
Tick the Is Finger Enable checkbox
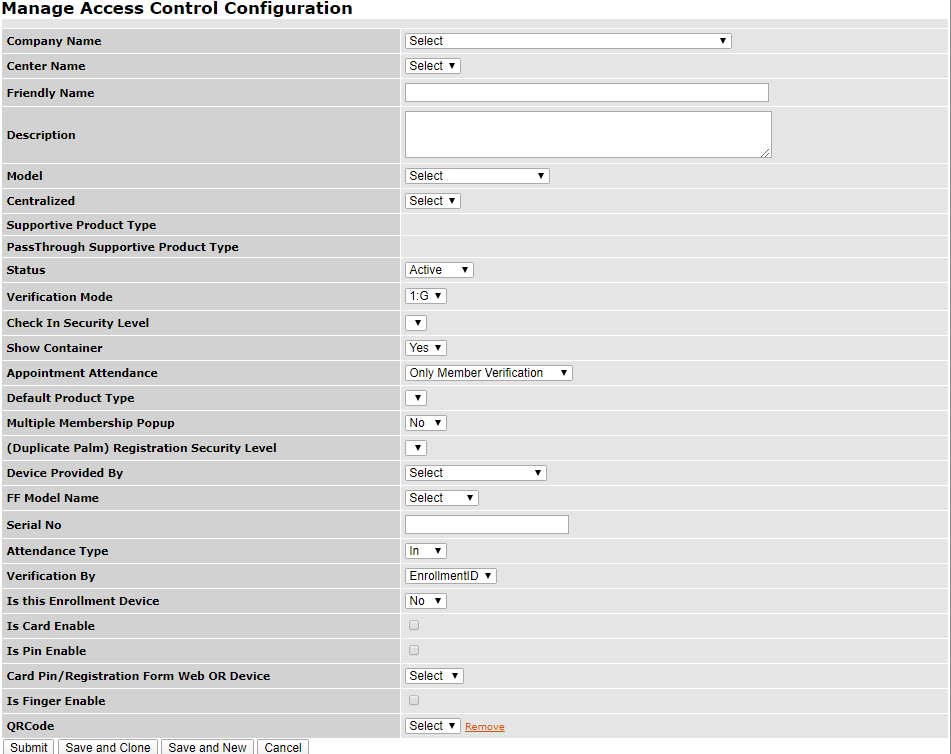coord(414,700)
